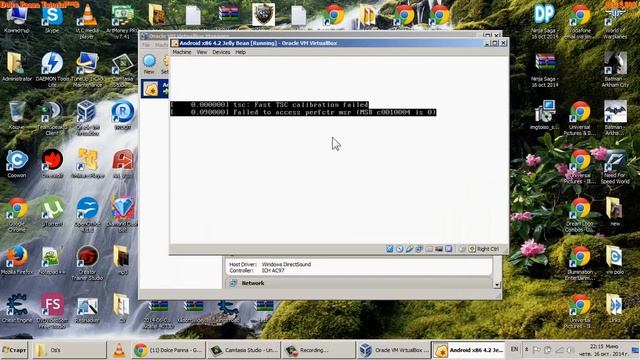Click the Controller ICH AC97 text
This screenshot has height=360, width=640.
pos(256,271)
